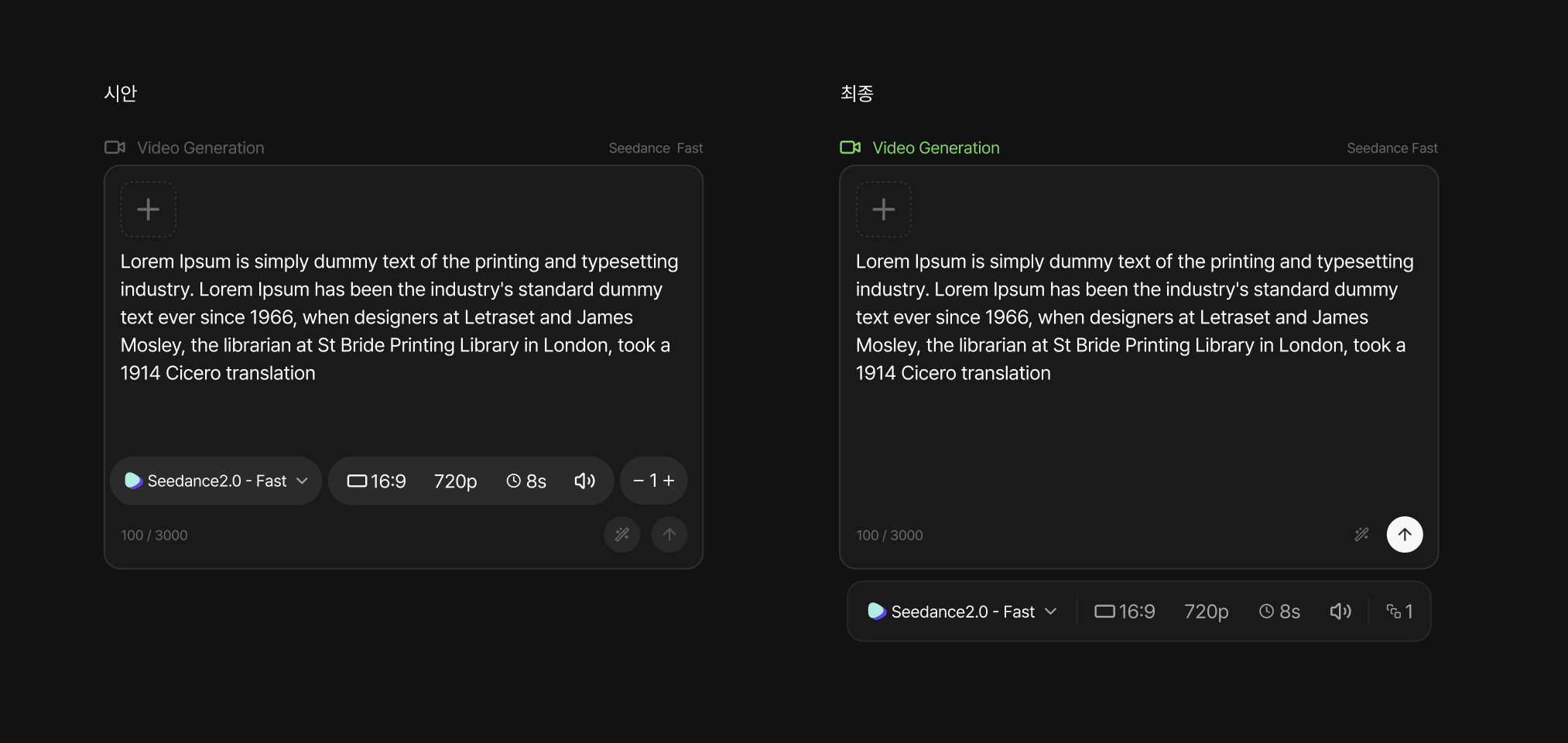Screen dimensions: 1568x743
Task: Select the 16:9 aspect ratio in the 시안 panel
Action: coord(376,481)
